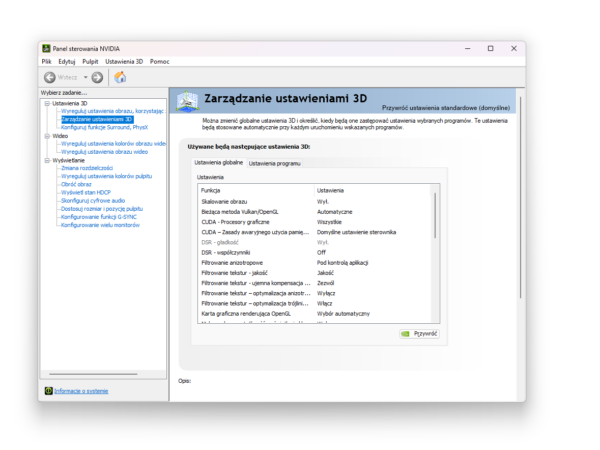Select CUDA – Zasady awaryjnego użycia pamięci row

click(x=314, y=232)
